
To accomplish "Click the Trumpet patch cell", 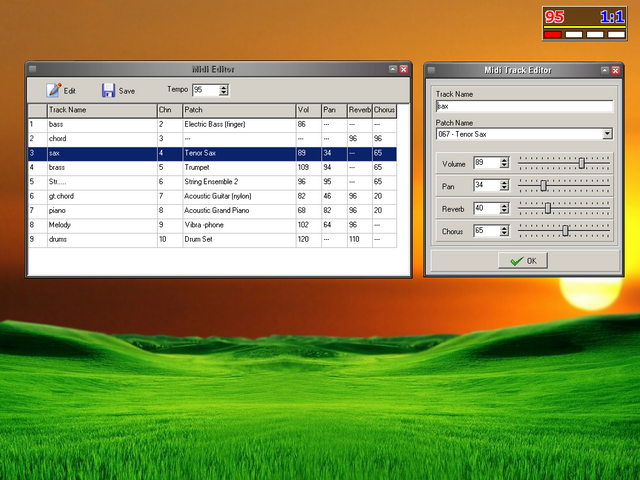I will [x=239, y=168].
